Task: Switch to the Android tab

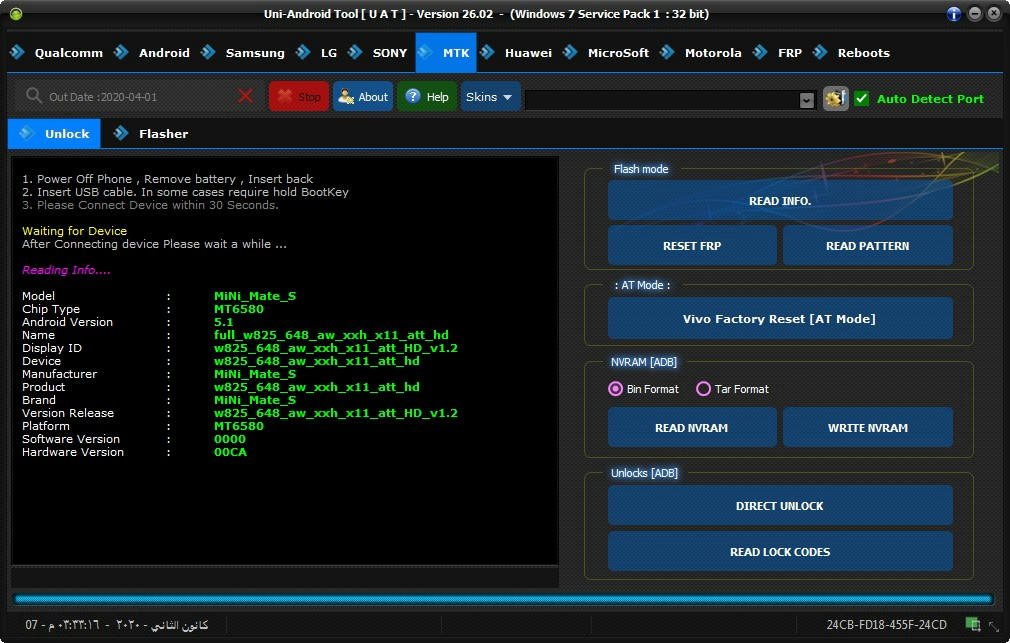Action: [x=152, y=53]
